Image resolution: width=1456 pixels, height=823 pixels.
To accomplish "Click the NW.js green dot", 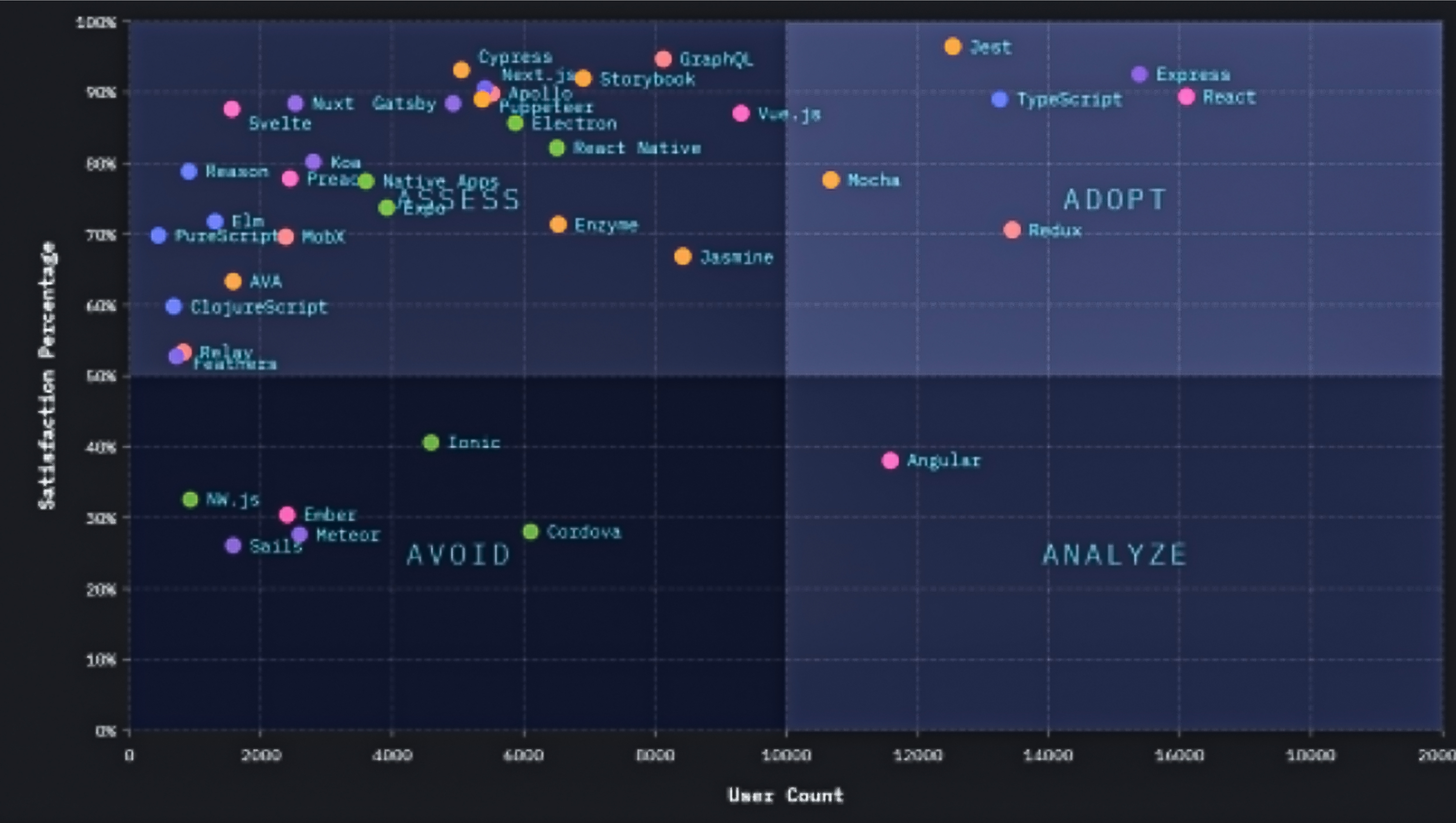I will click(190, 499).
